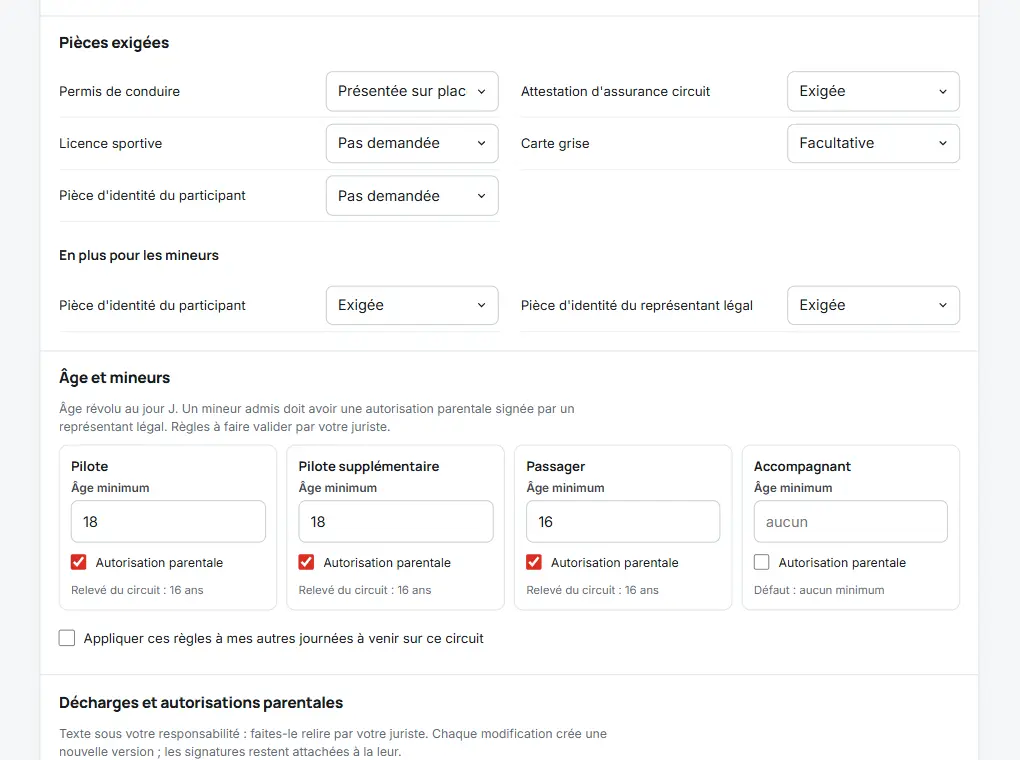Viewport: 1020px width, 760px height.
Task: Open the adult Pièce d'identité du participant dropdown
Action: click(412, 195)
